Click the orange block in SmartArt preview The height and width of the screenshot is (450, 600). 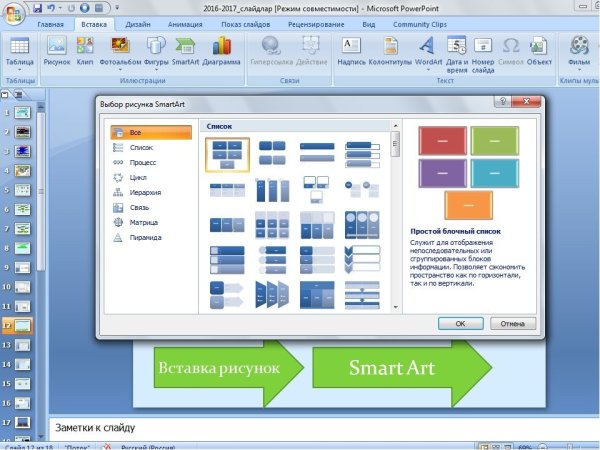click(466, 204)
